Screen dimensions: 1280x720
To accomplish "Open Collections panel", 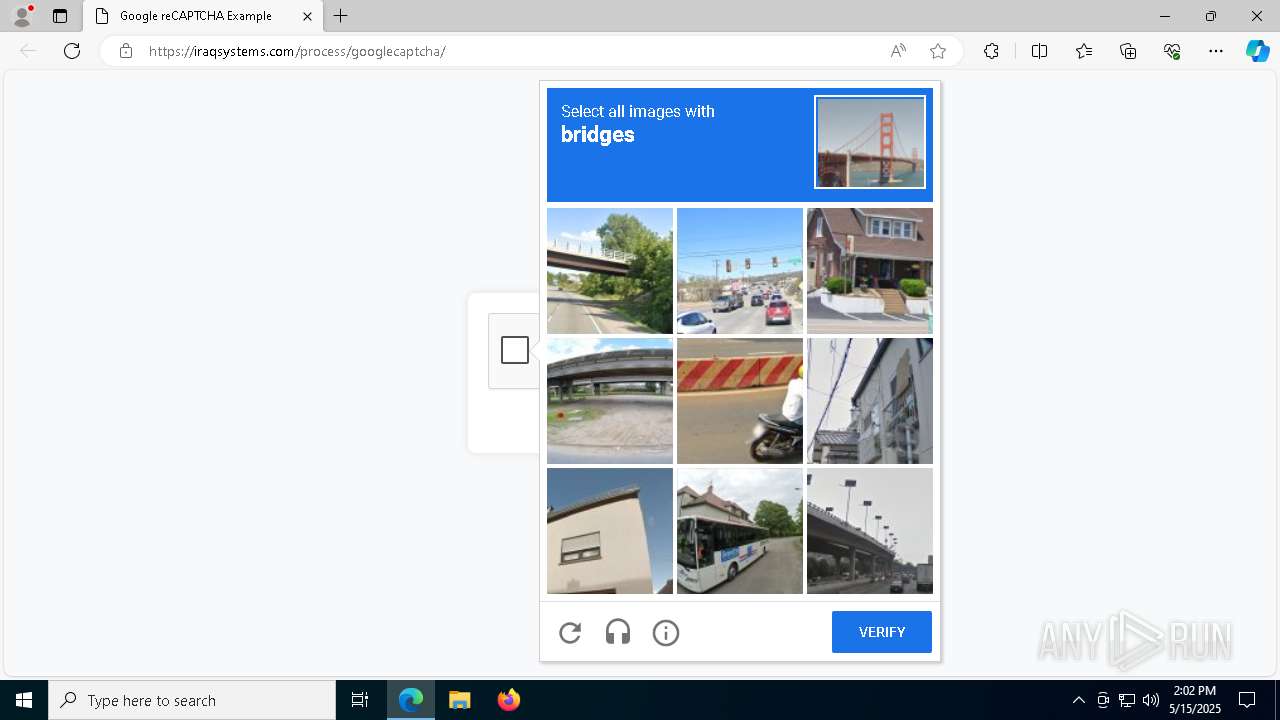I will pos(1128,51).
